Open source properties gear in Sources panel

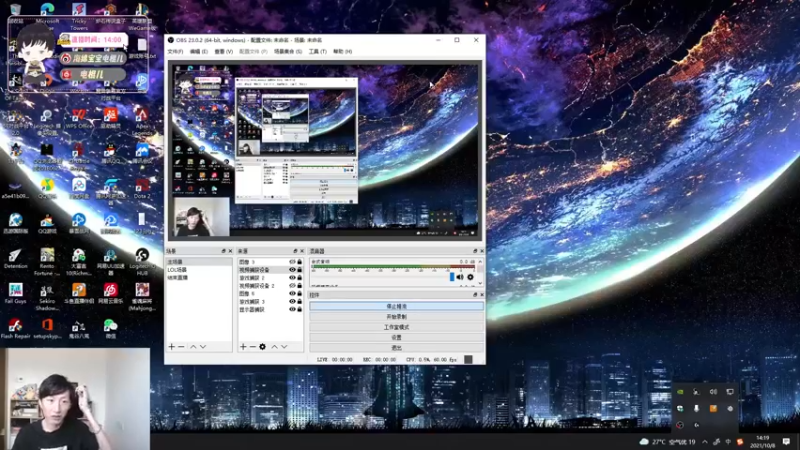(262, 347)
